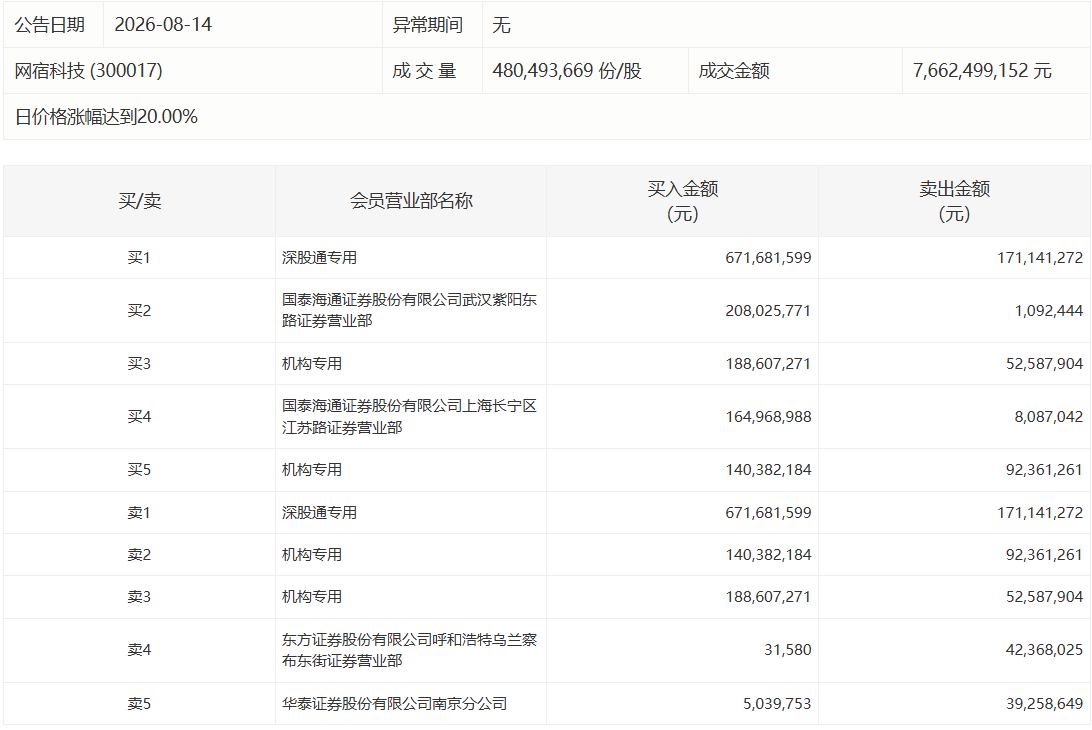The image size is (1092, 730).
Task: Click 东方证券 呼和浩特乌兰察布东街营业部 entry
Action: point(410,650)
